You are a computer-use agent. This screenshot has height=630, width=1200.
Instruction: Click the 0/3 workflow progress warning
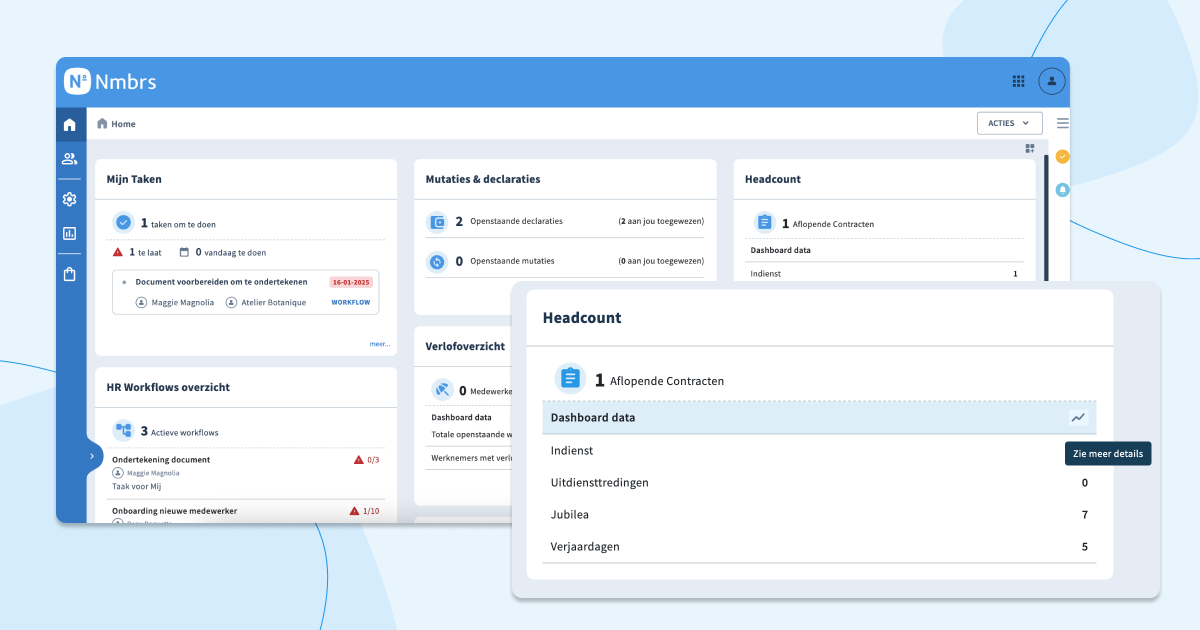click(366, 460)
